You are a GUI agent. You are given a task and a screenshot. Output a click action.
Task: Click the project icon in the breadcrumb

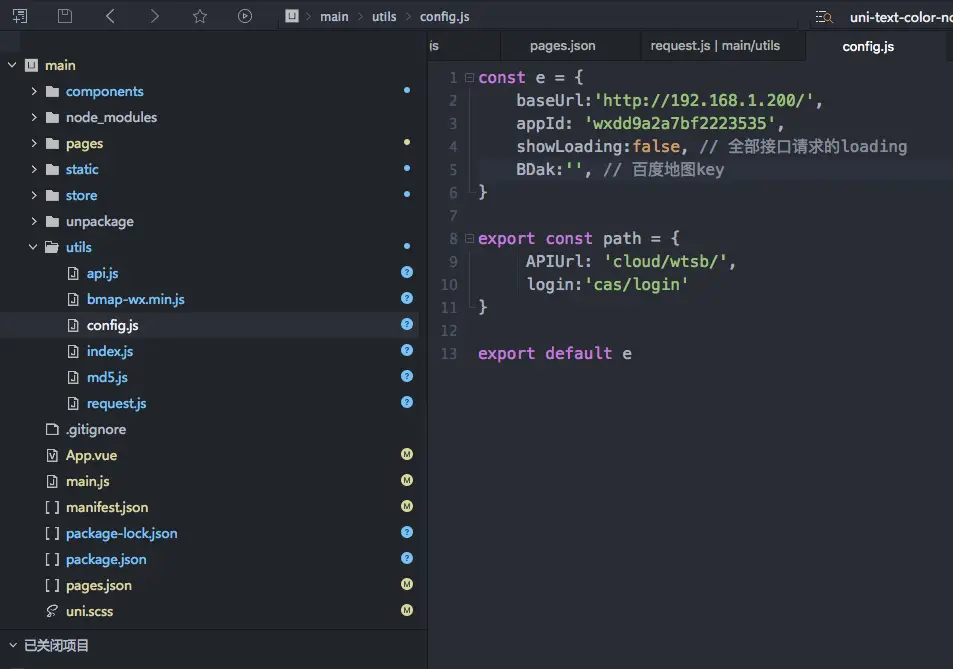tap(292, 16)
